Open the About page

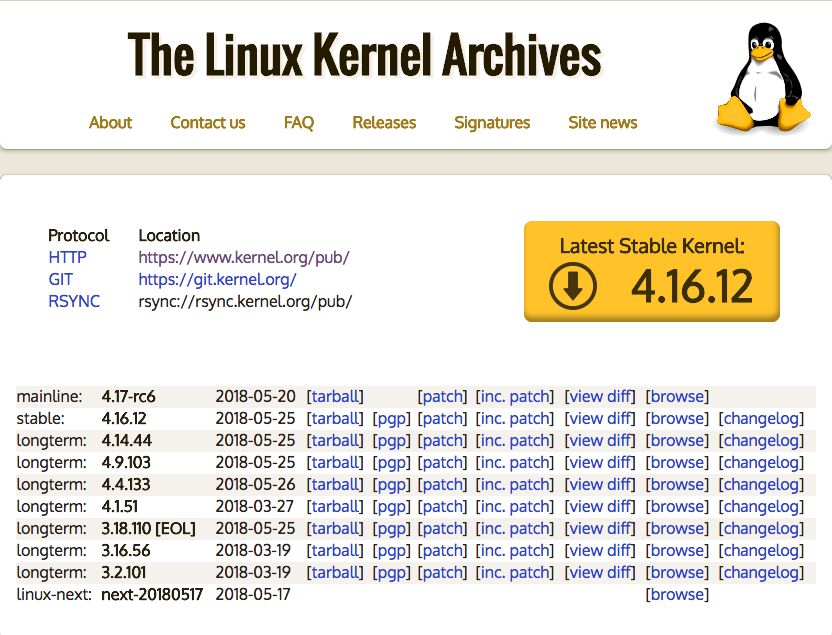tap(110, 122)
